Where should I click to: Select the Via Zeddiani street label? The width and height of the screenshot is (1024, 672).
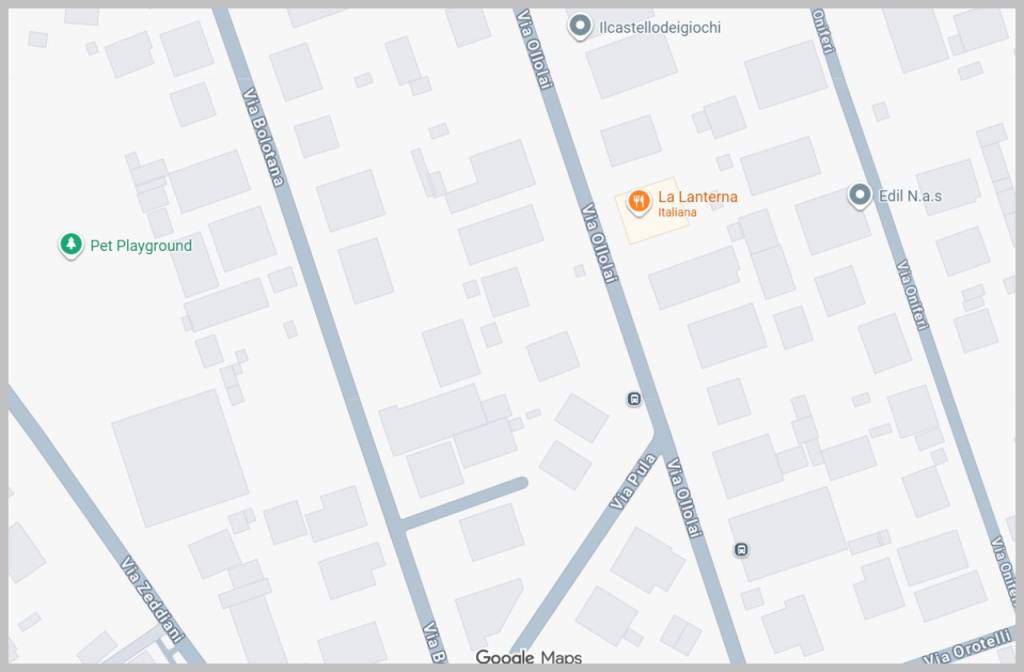(x=153, y=599)
